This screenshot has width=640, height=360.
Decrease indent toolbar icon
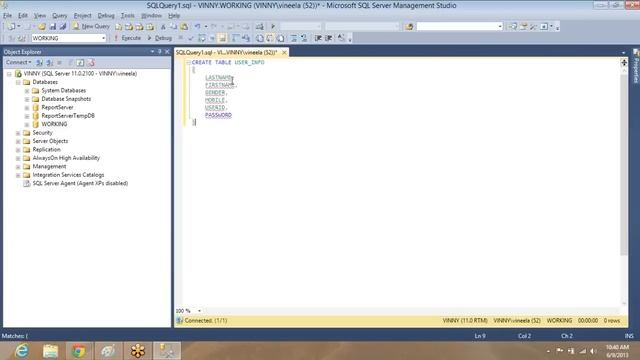pyautogui.click(x=318, y=38)
